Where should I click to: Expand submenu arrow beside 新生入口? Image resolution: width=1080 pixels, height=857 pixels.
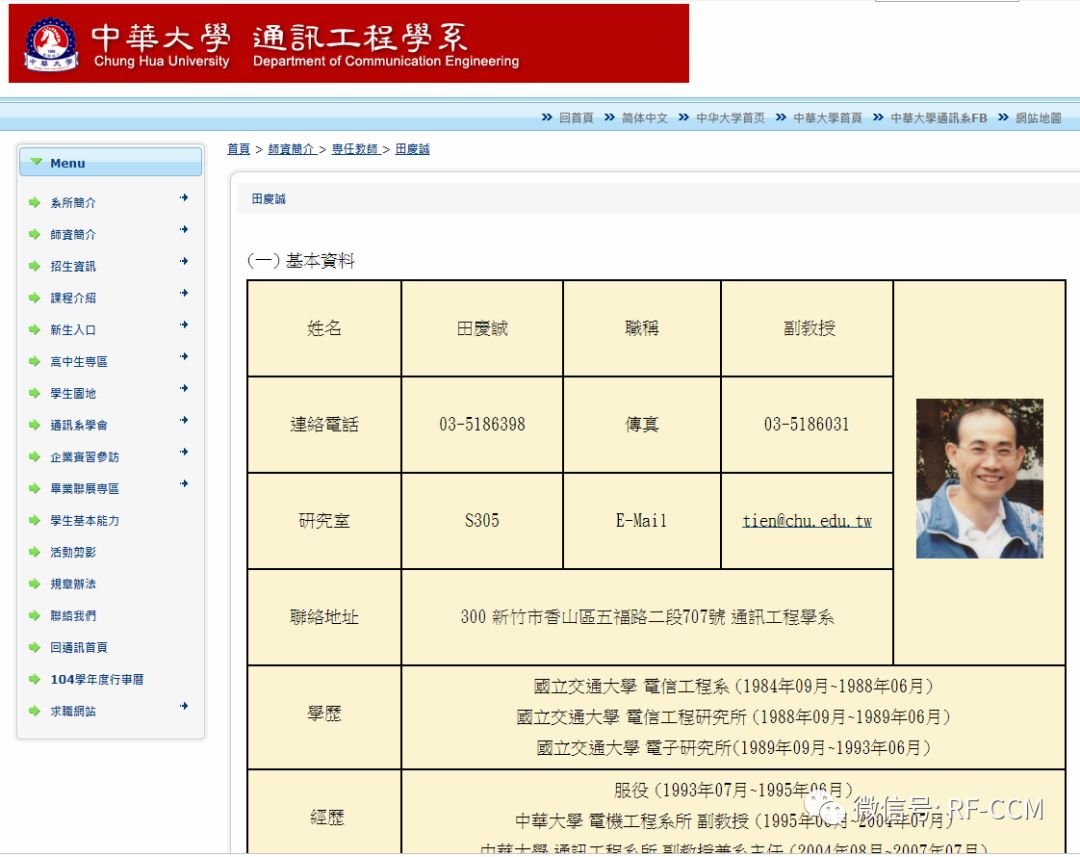pos(184,324)
